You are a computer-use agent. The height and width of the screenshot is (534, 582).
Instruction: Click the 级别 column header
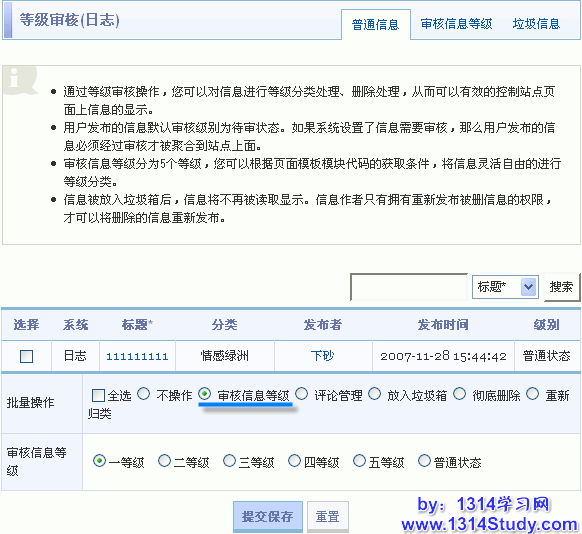coord(546,325)
